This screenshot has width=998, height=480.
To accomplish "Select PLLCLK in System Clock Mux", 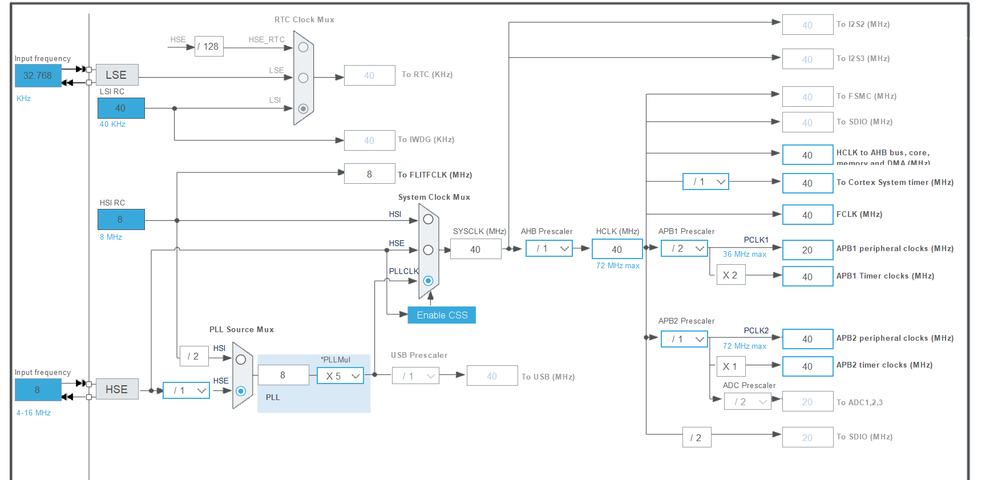I will 428,280.
